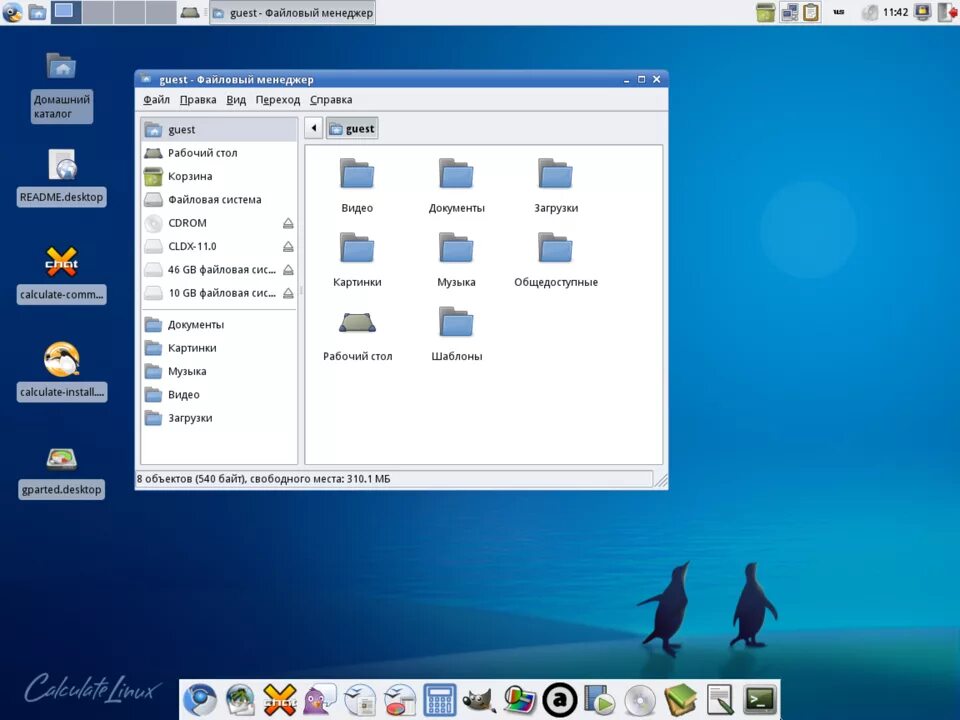Open the mail client dock icon

point(240,699)
